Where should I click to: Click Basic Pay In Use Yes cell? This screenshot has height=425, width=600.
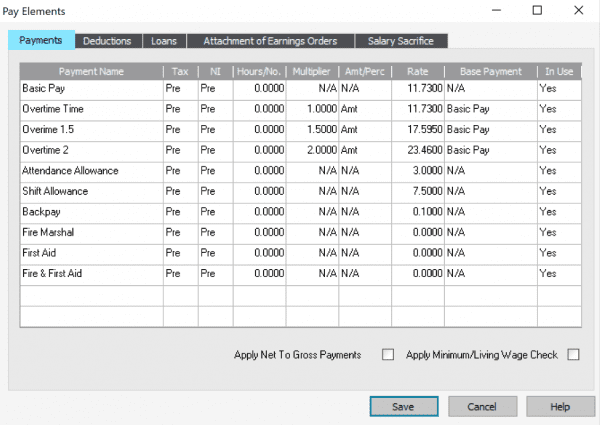pos(559,88)
